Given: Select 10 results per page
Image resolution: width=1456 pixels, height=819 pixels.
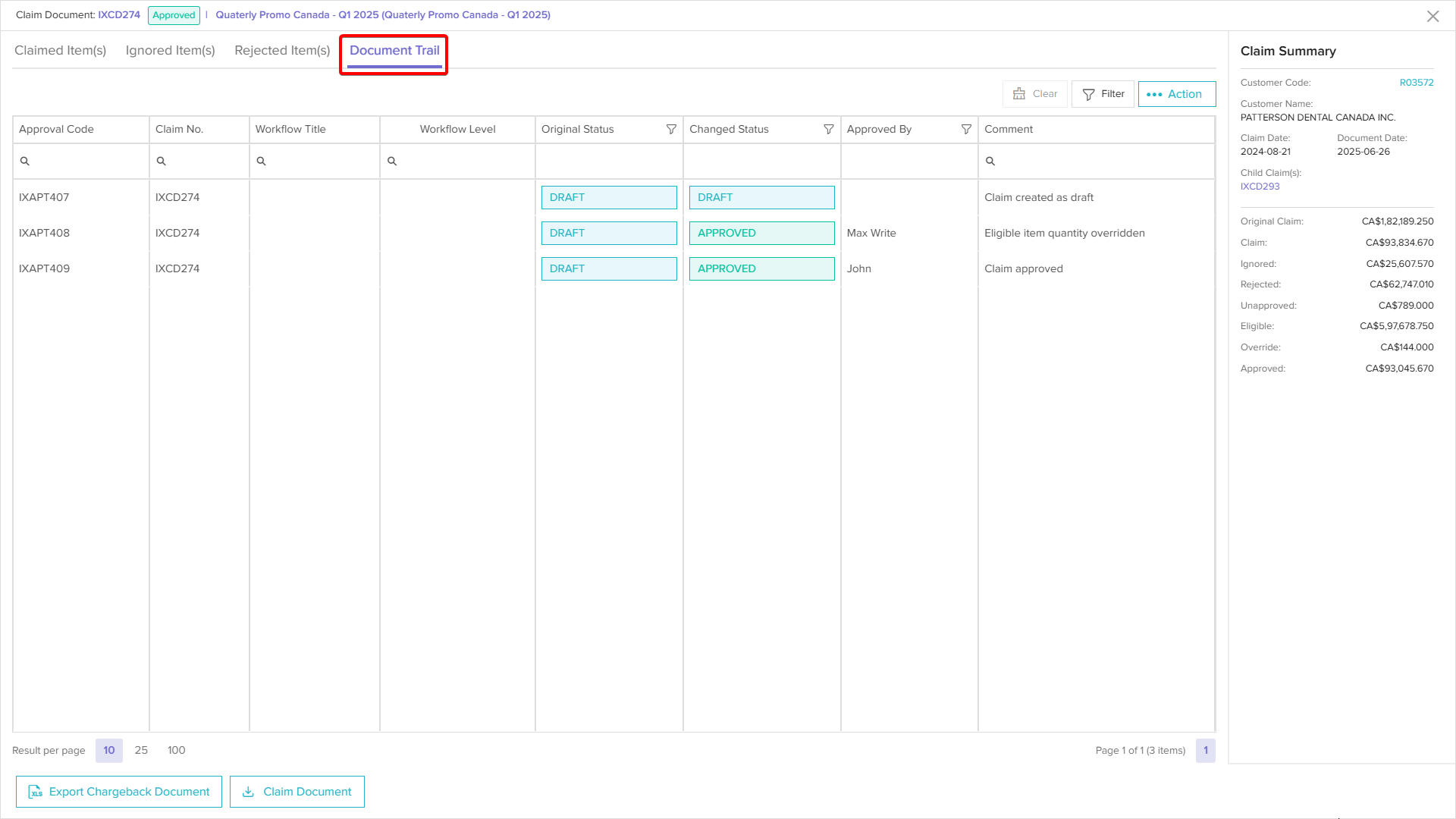Looking at the screenshot, I should tap(109, 751).
